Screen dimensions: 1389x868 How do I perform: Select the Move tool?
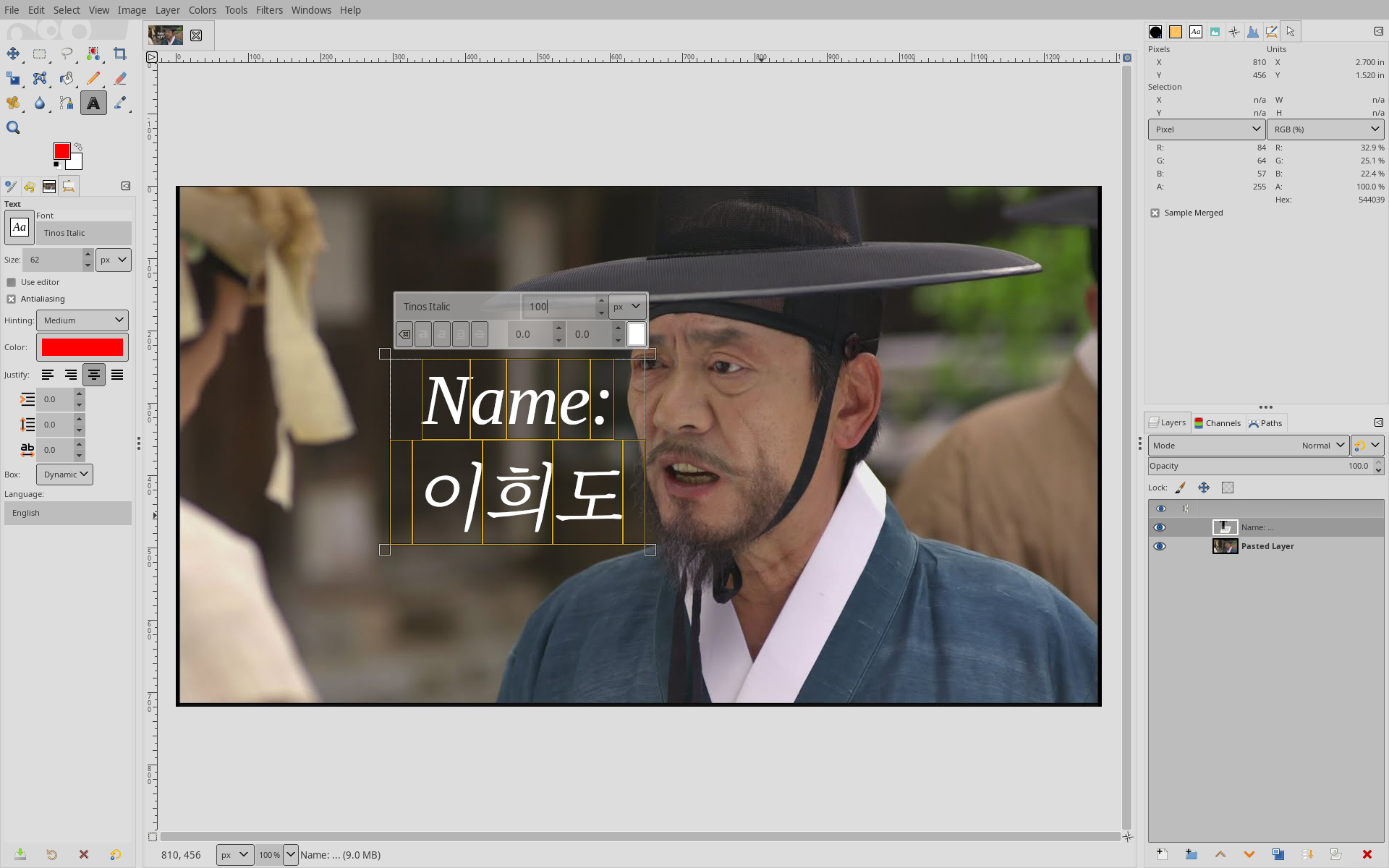click(x=13, y=54)
